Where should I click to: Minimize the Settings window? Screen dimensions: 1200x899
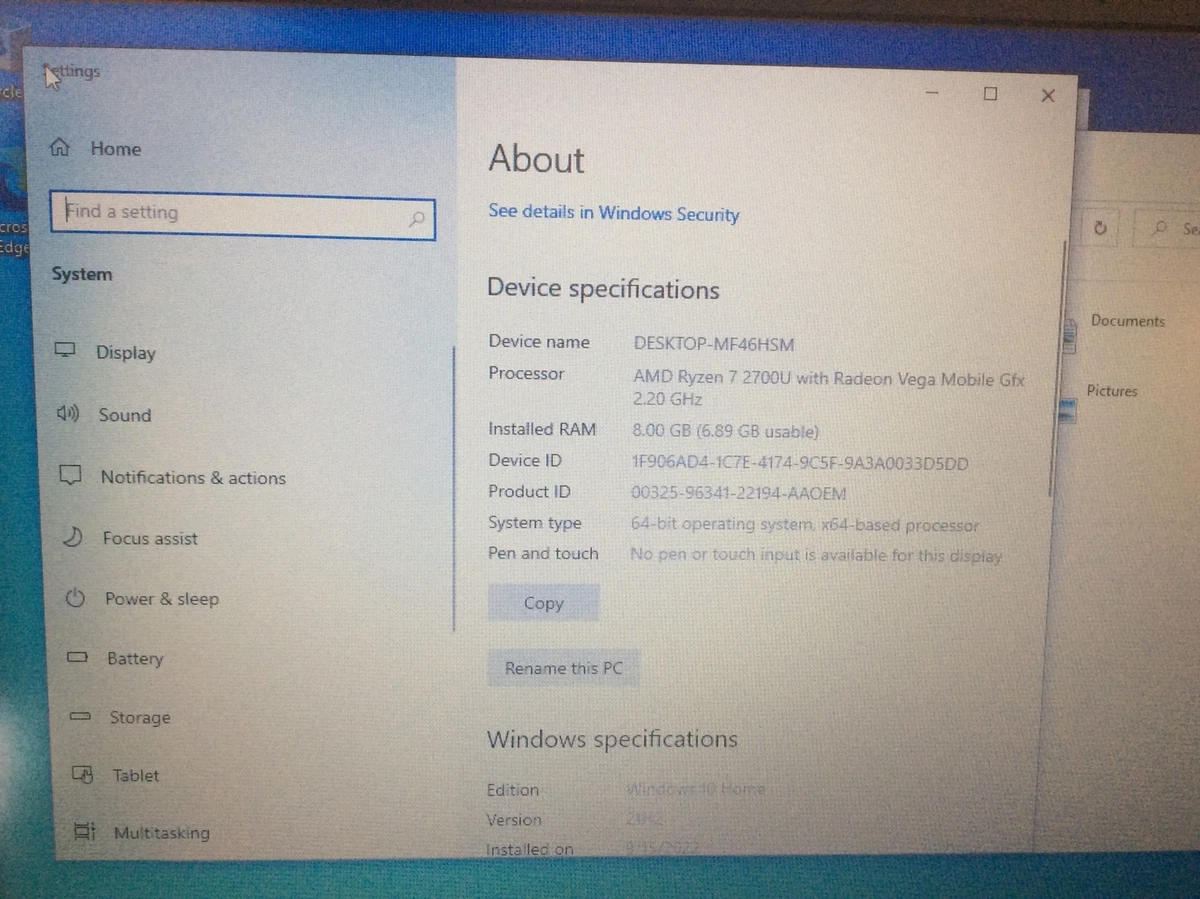(x=932, y=93)
